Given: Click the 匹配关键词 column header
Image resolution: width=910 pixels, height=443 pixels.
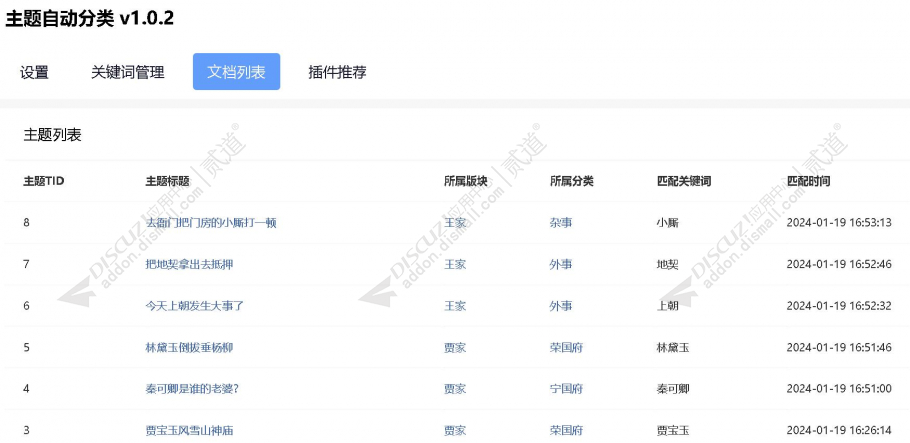Looking at the screenshot, I should [684, 181].
